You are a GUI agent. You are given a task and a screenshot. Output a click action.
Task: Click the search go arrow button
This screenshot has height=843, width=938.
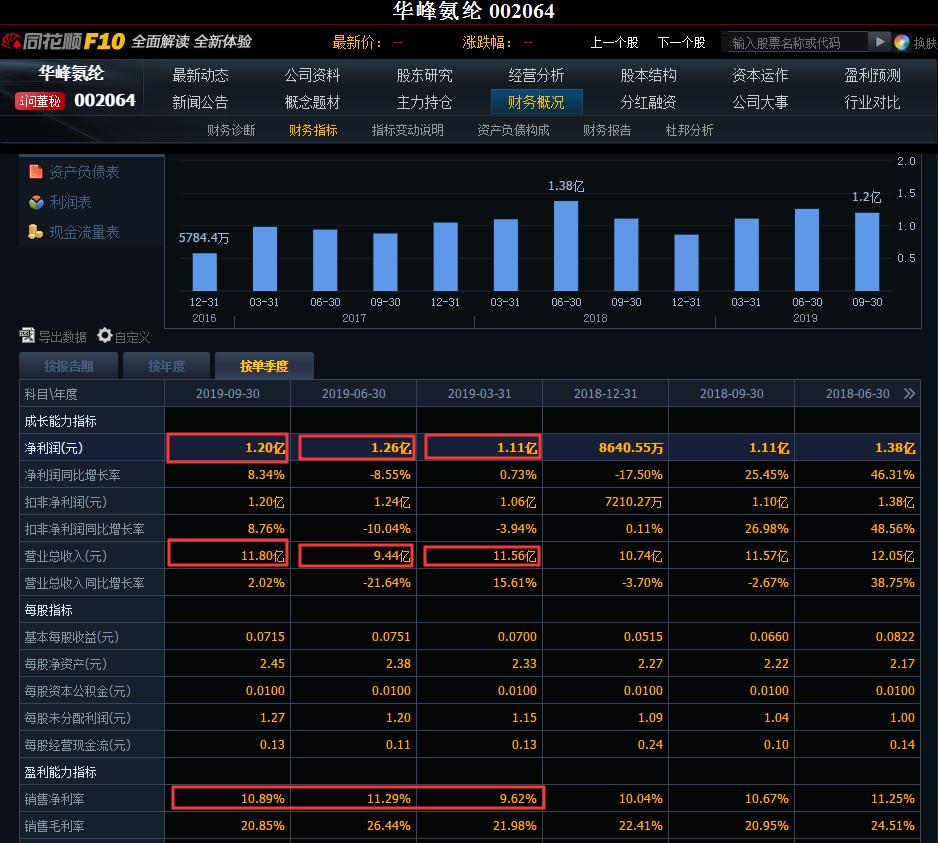tap(879, 42)
